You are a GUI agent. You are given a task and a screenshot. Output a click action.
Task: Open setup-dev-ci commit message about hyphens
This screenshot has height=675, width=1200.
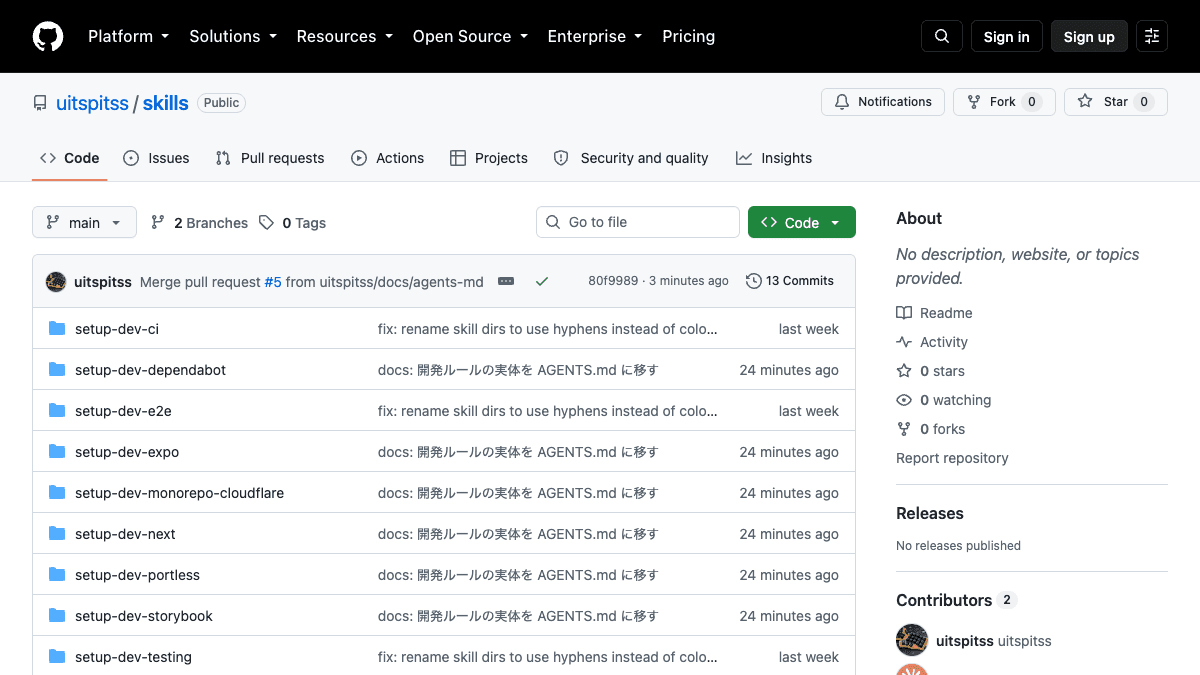[548, 329]
